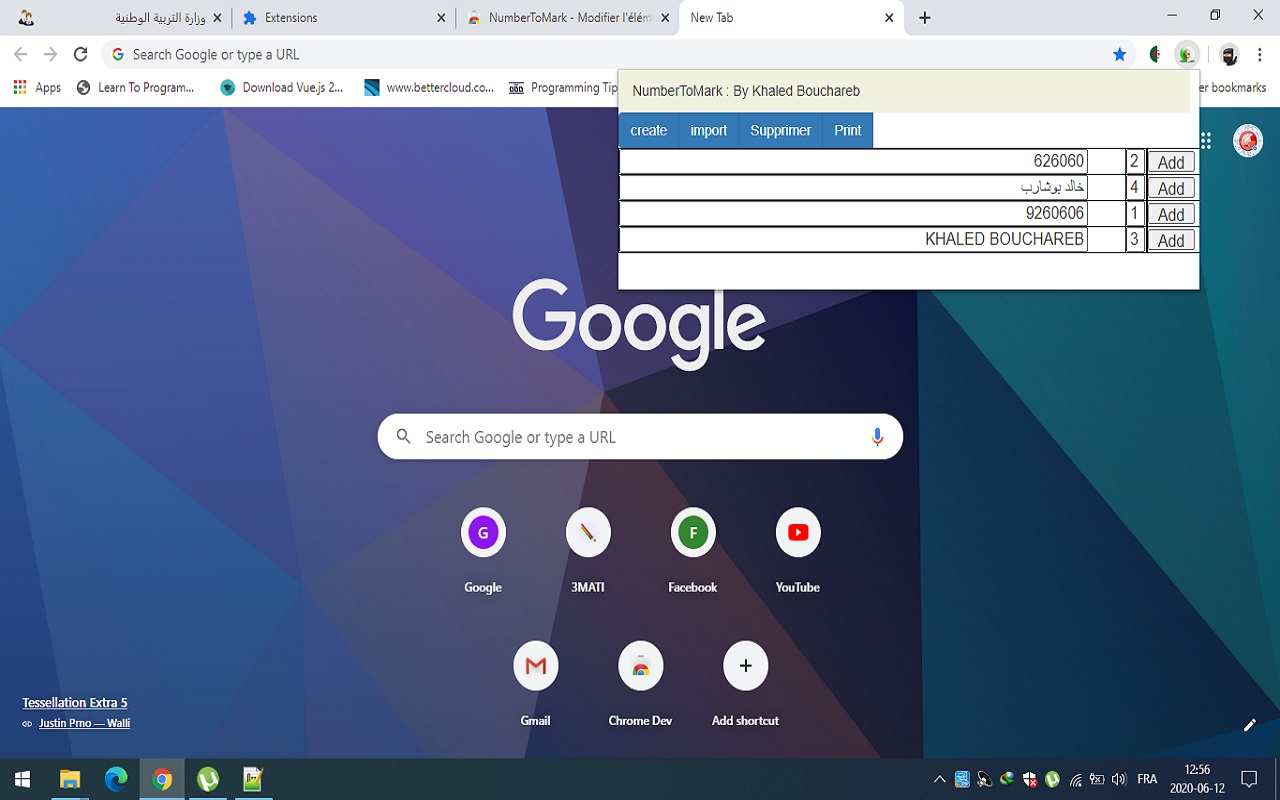Open the NumberToMark extension icon
1280x800 pixels.
[1186, 53]
